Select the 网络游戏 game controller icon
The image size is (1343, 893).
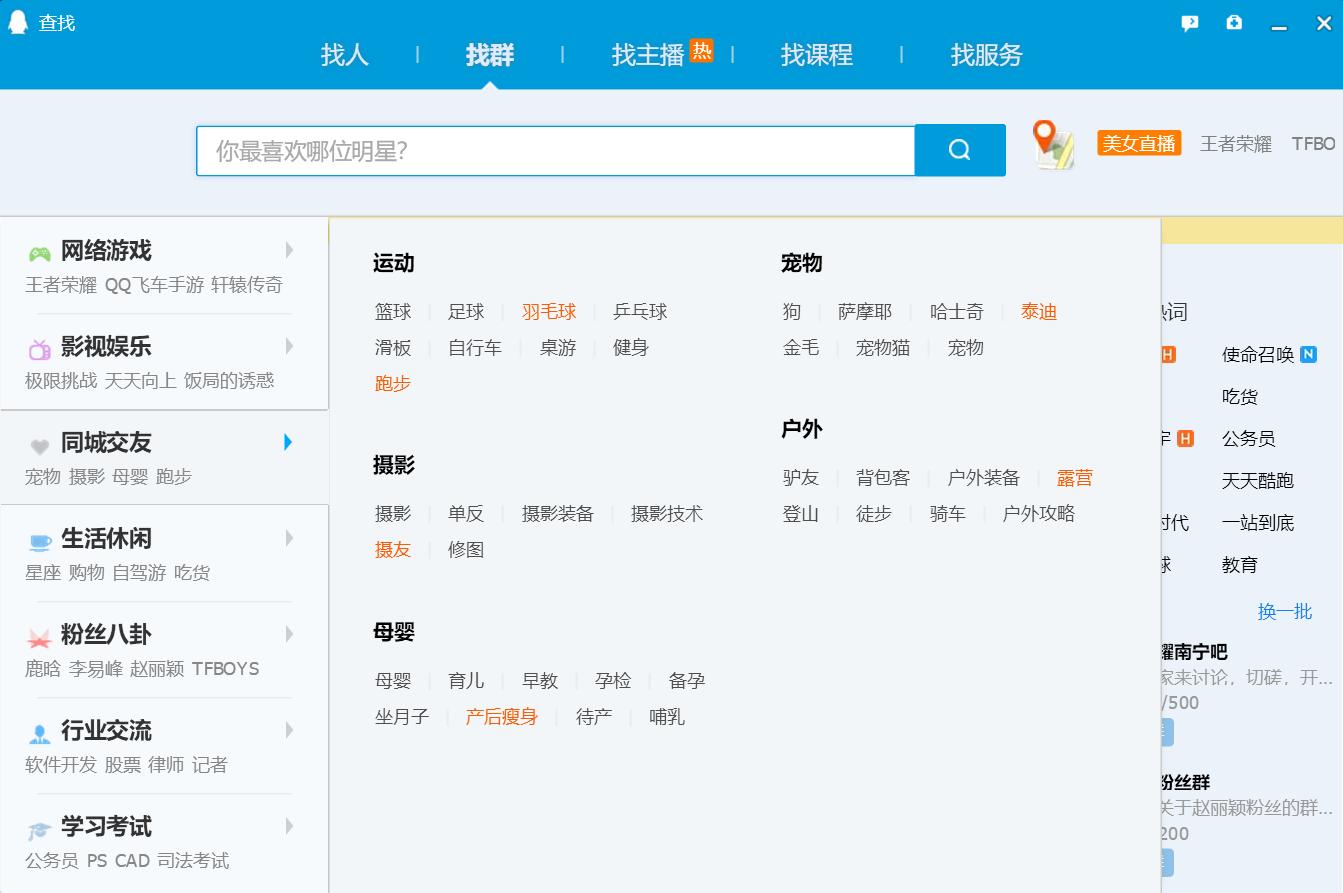[x=38, y=250]
